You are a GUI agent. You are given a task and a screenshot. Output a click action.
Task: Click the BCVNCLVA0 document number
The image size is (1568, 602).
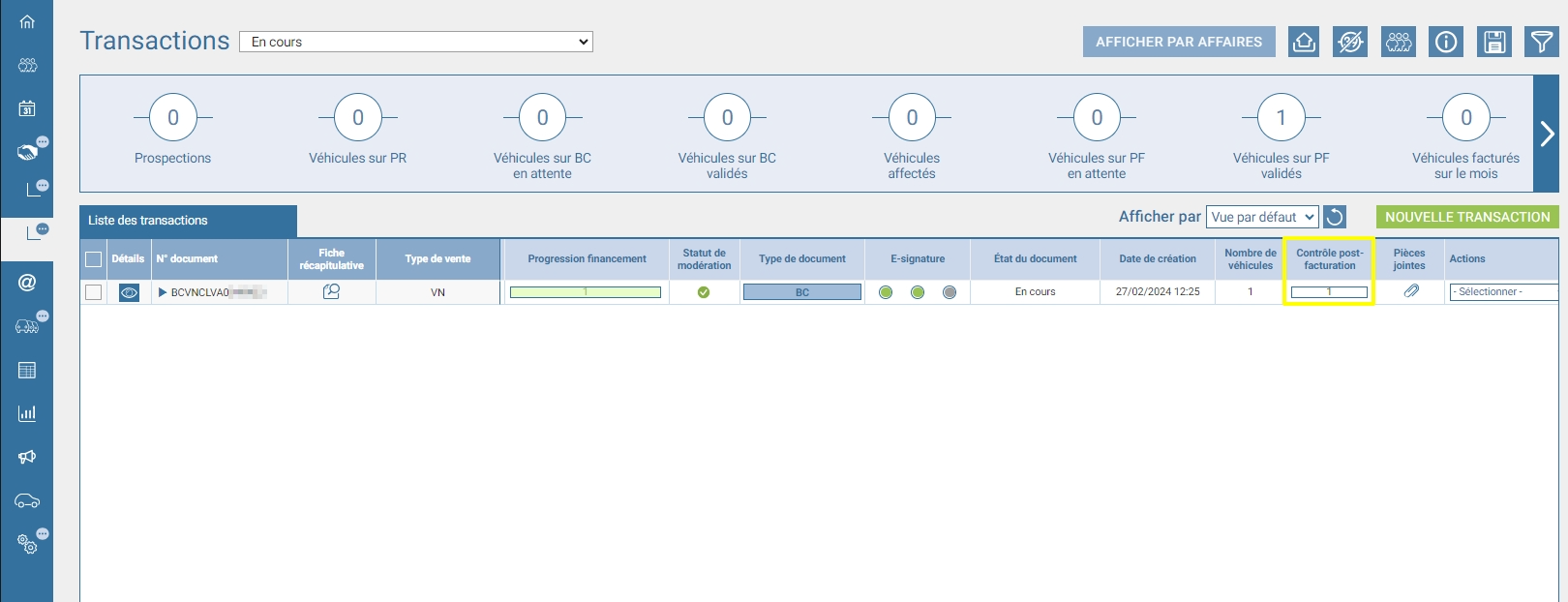219,292
